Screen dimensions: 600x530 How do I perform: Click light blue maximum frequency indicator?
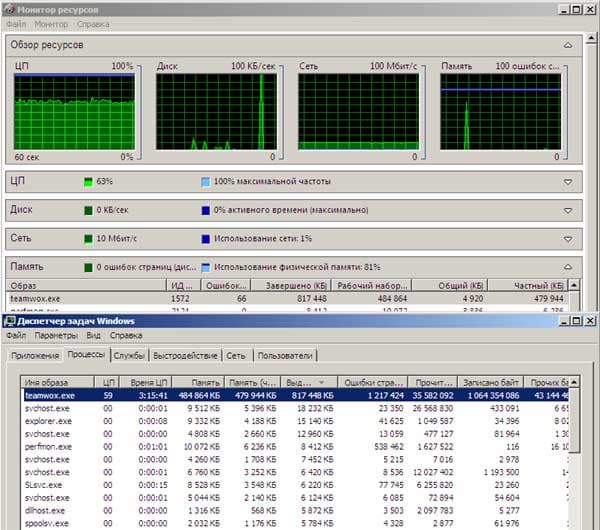coord(205,182)
